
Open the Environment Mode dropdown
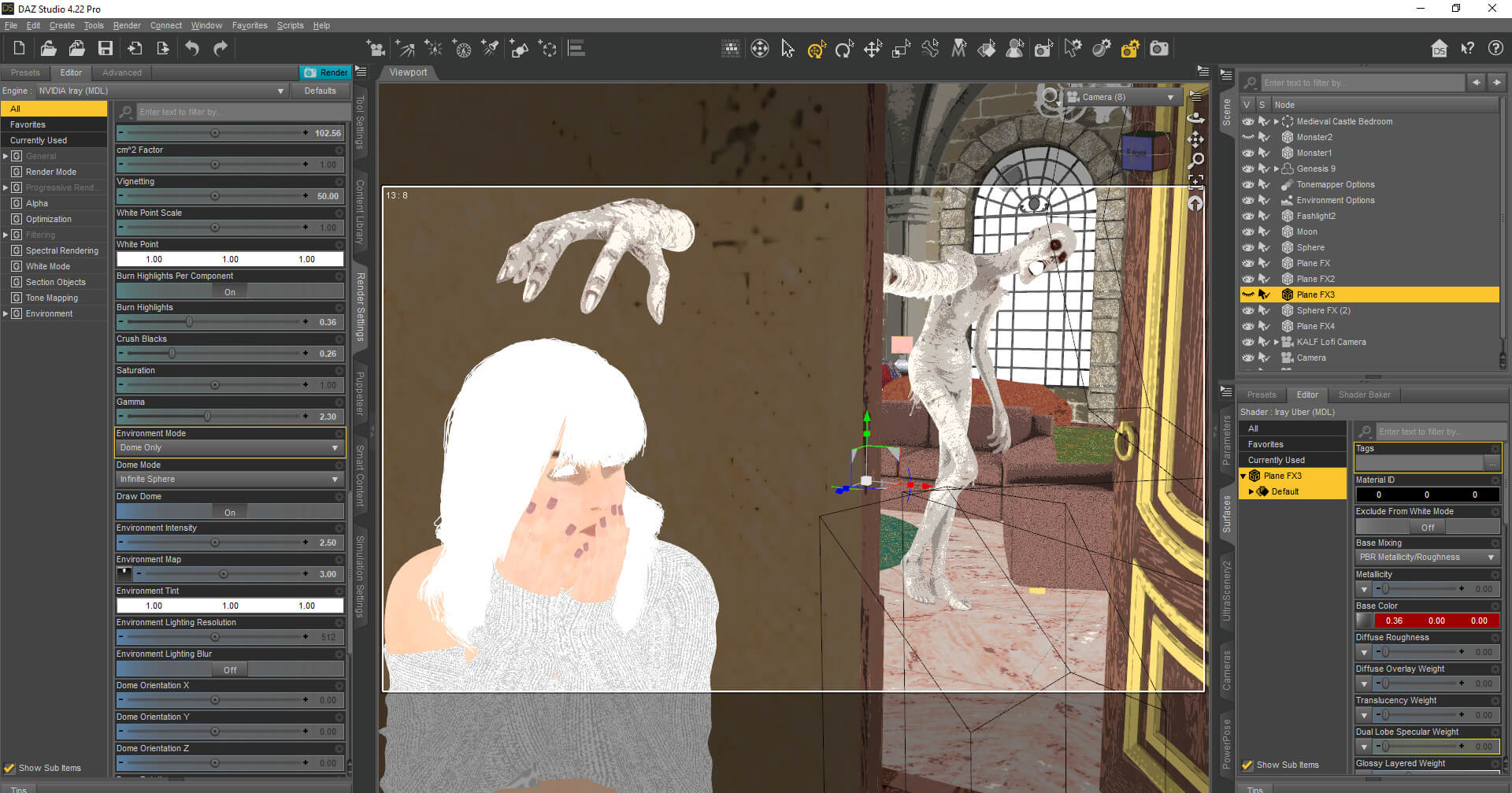(x=229, y=447)
